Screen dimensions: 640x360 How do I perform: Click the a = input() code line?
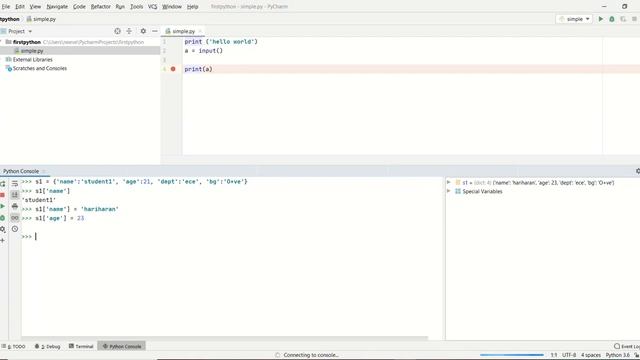(204, 51)
